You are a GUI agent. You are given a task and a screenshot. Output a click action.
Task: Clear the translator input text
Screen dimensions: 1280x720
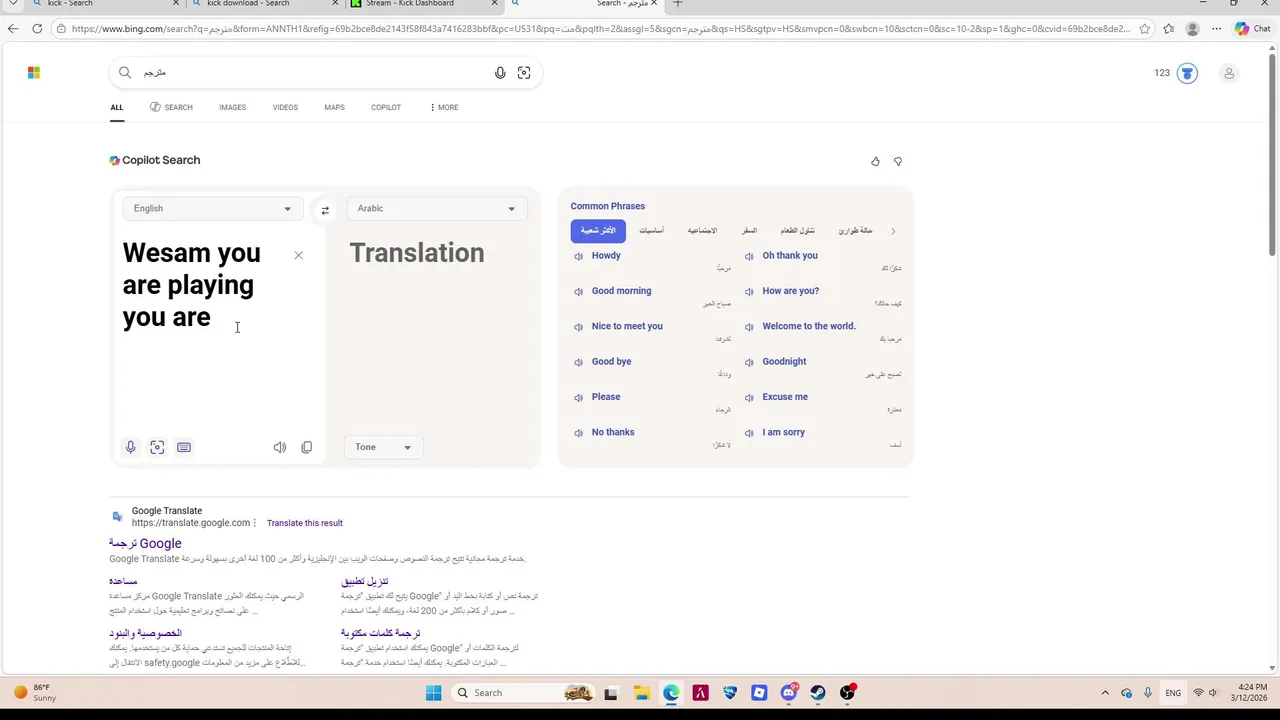coord(298,255)
